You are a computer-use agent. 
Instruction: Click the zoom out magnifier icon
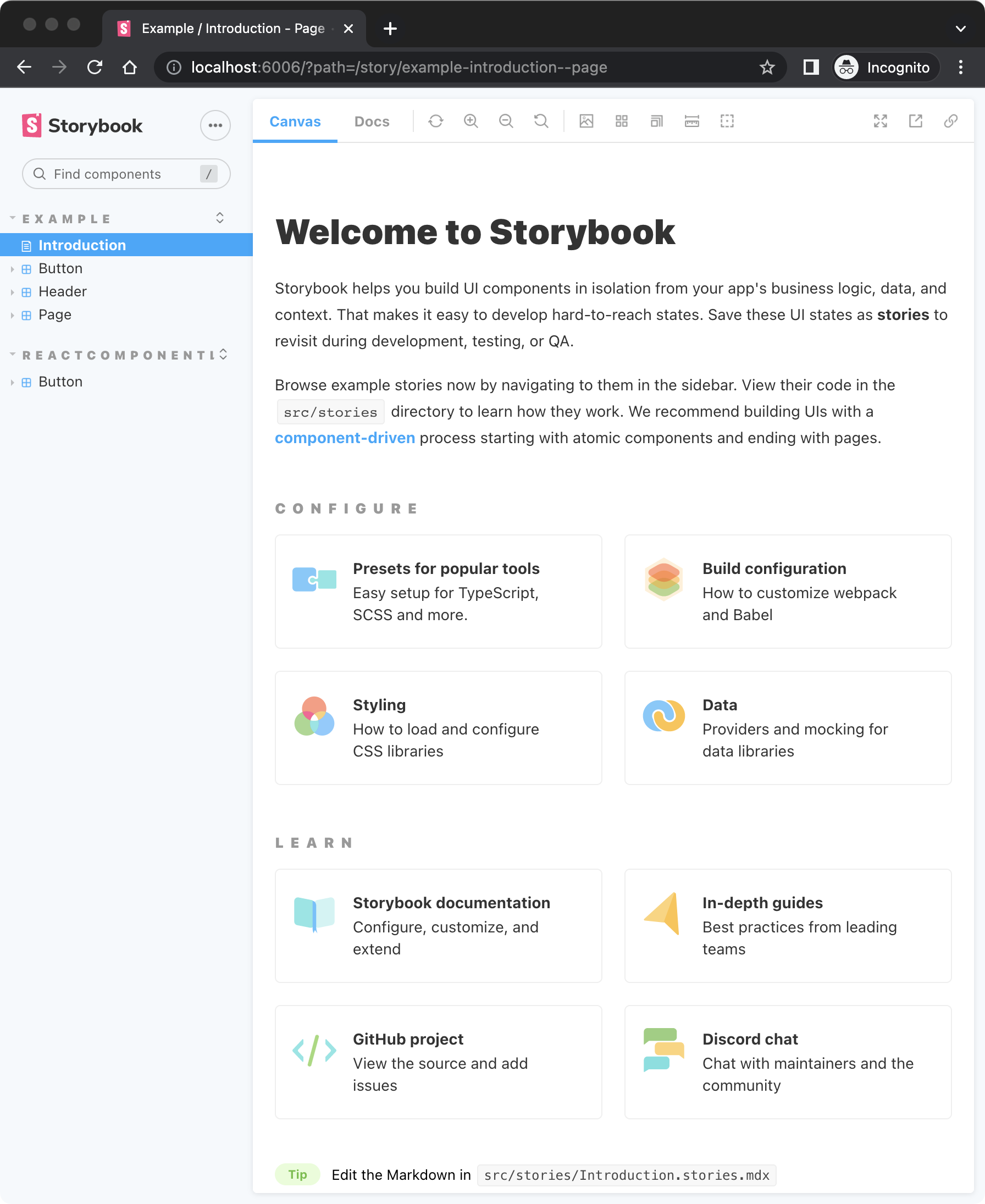tap(506, 121)
